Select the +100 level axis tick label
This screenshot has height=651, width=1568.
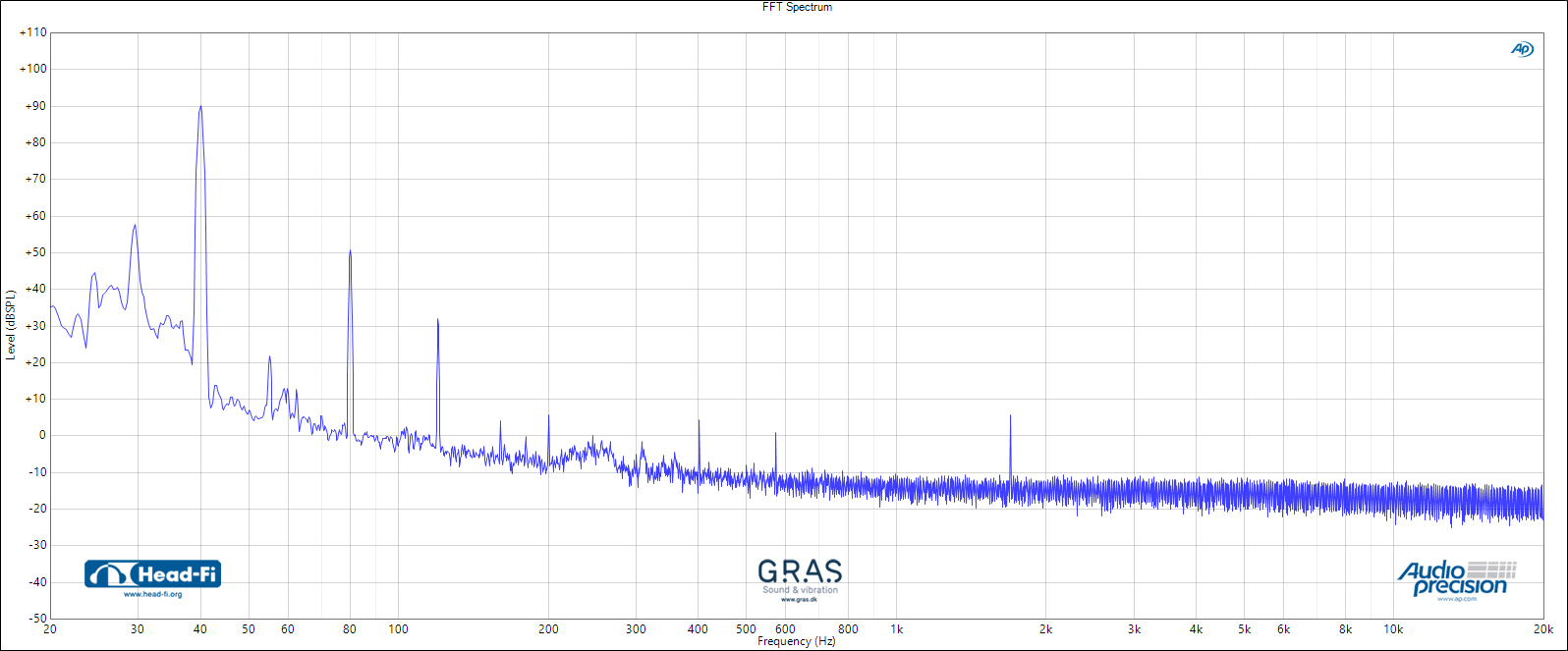tap(32, 69)
